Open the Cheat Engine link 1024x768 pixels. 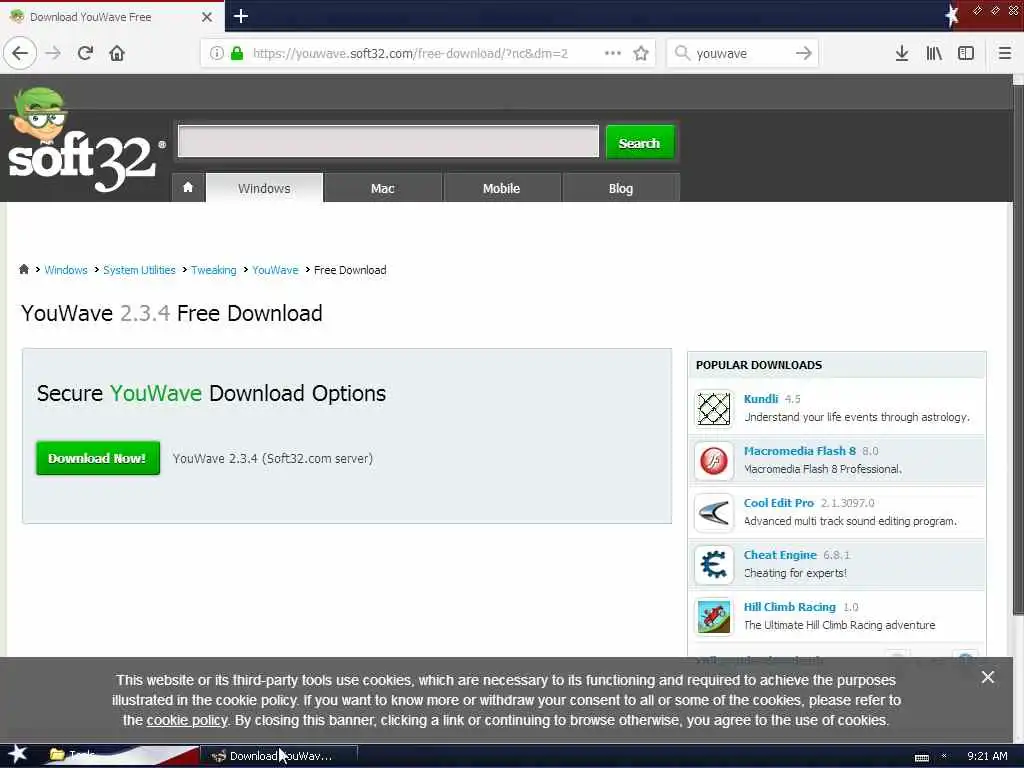(x=780, y=554)
